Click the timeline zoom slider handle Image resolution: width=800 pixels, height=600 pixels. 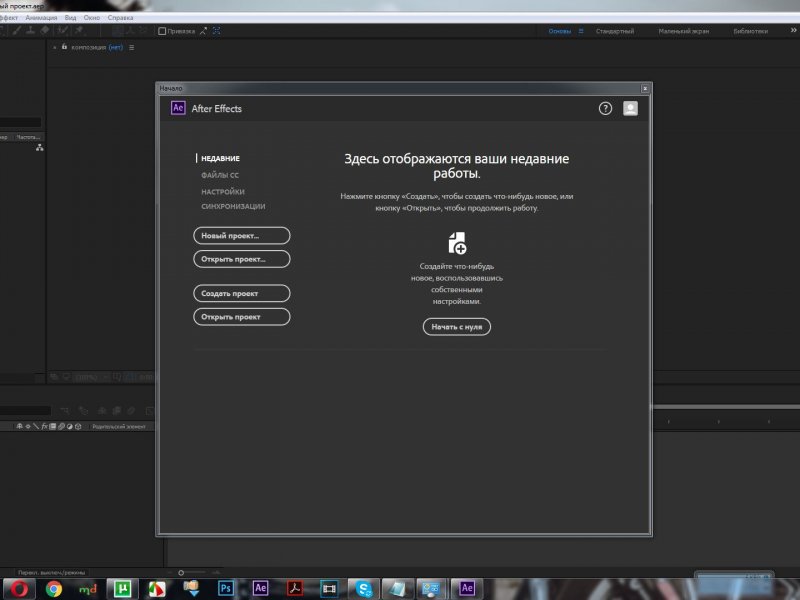pyautogui.click(x=181, y=572)
